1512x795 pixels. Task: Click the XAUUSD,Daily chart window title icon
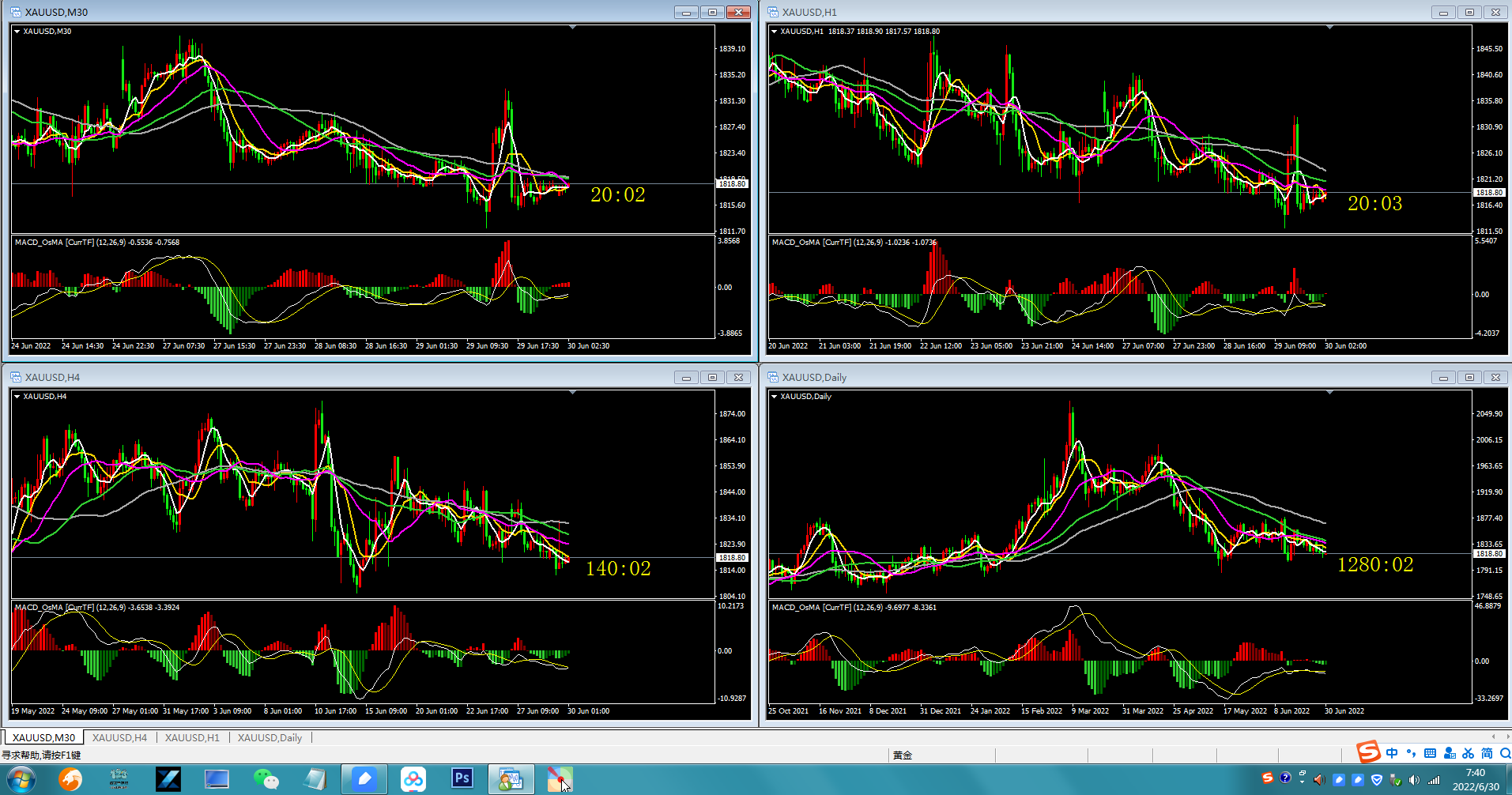(x=773, y=377)
